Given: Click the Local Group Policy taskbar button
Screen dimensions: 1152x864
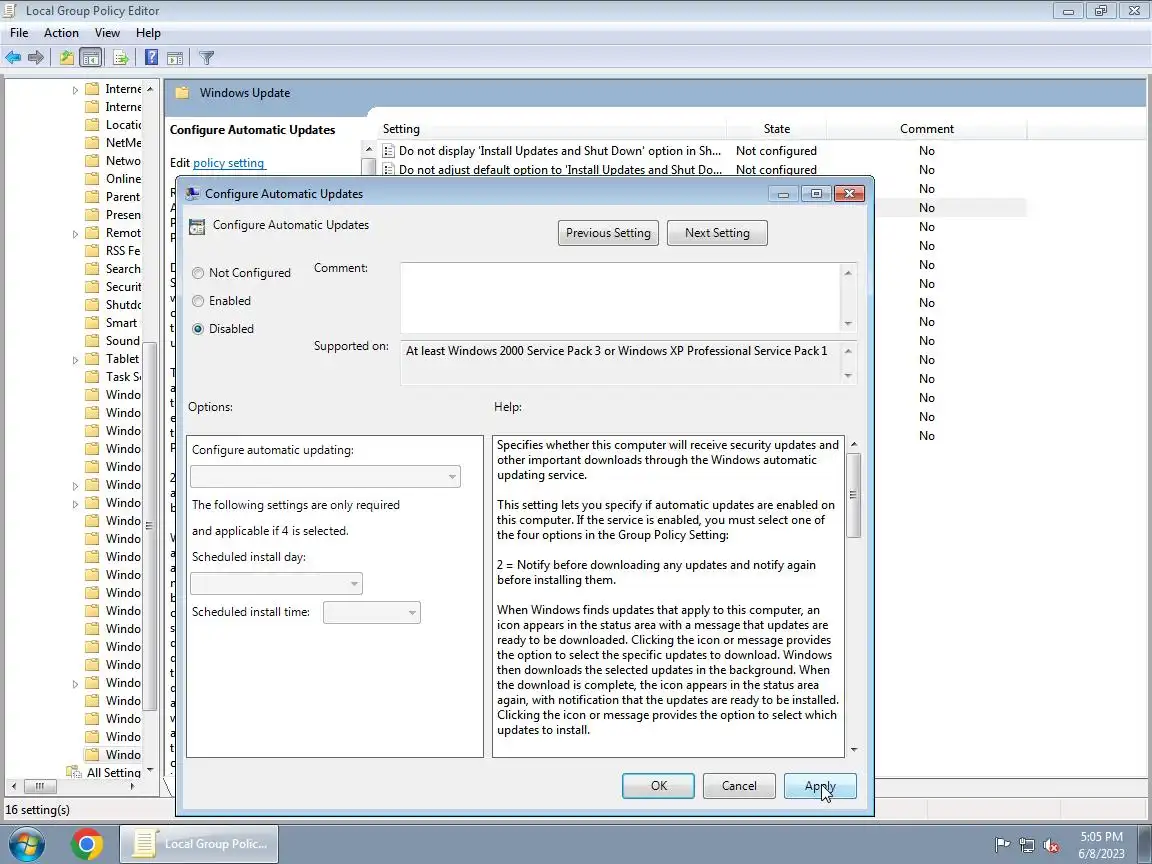Looking at the screenshot, I should pos(200,844).
